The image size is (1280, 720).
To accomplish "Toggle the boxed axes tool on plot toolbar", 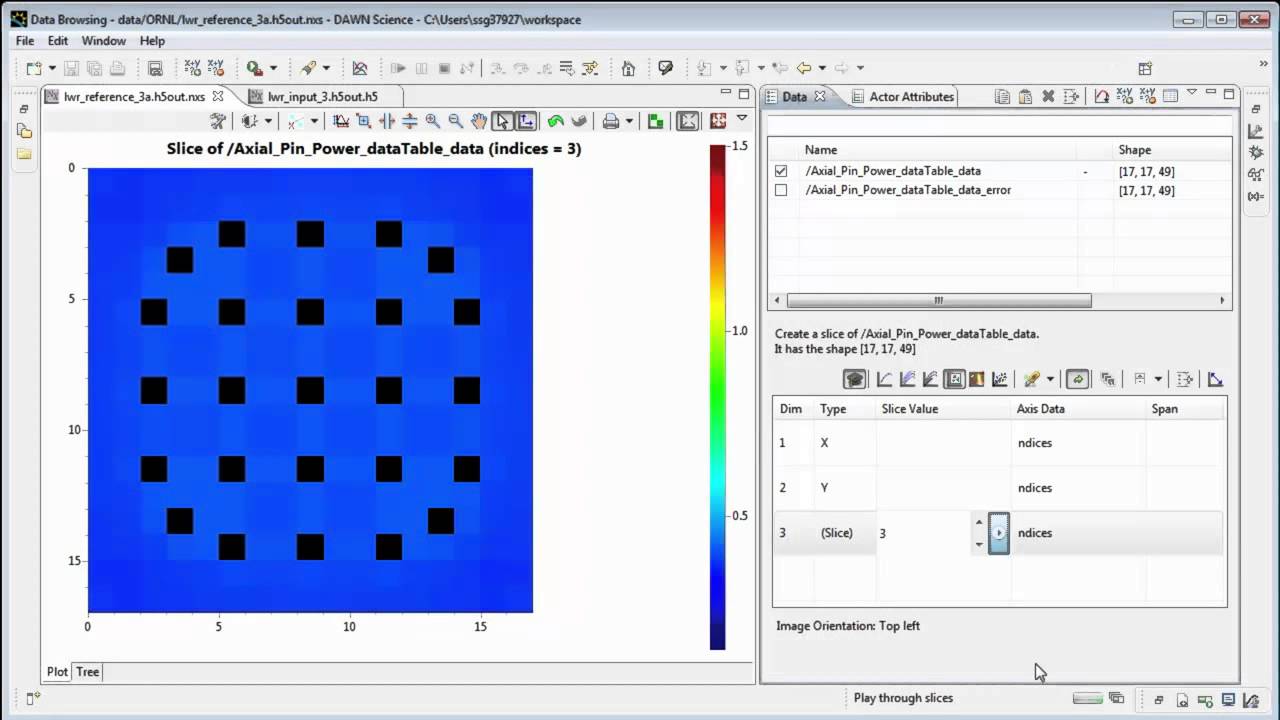I will coord(526,121).
